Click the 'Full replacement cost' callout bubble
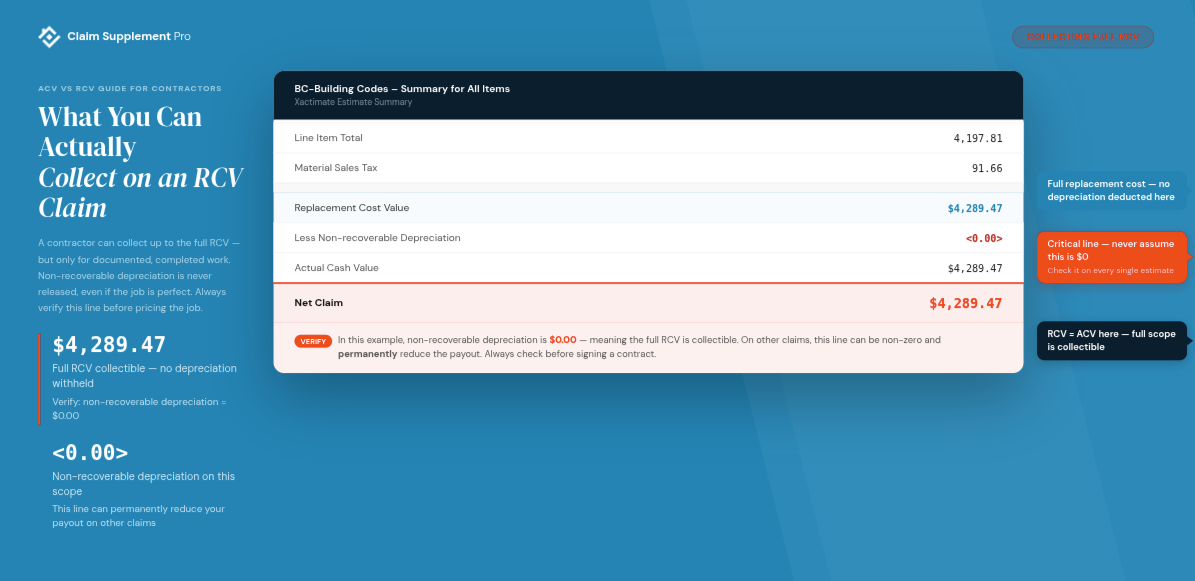The height and width of the screenshot is (581, 1195). (x=1111, y=191)
